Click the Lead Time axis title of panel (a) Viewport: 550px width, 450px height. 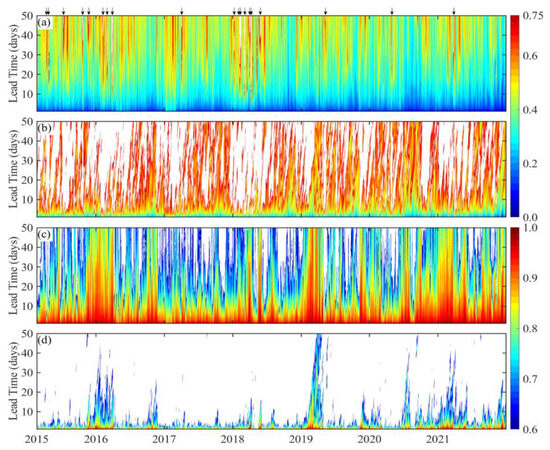coord(13,63)
